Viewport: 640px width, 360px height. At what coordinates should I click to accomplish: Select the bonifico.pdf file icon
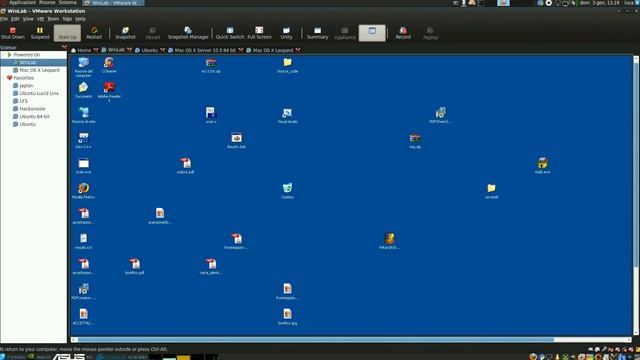pos(134,266)
